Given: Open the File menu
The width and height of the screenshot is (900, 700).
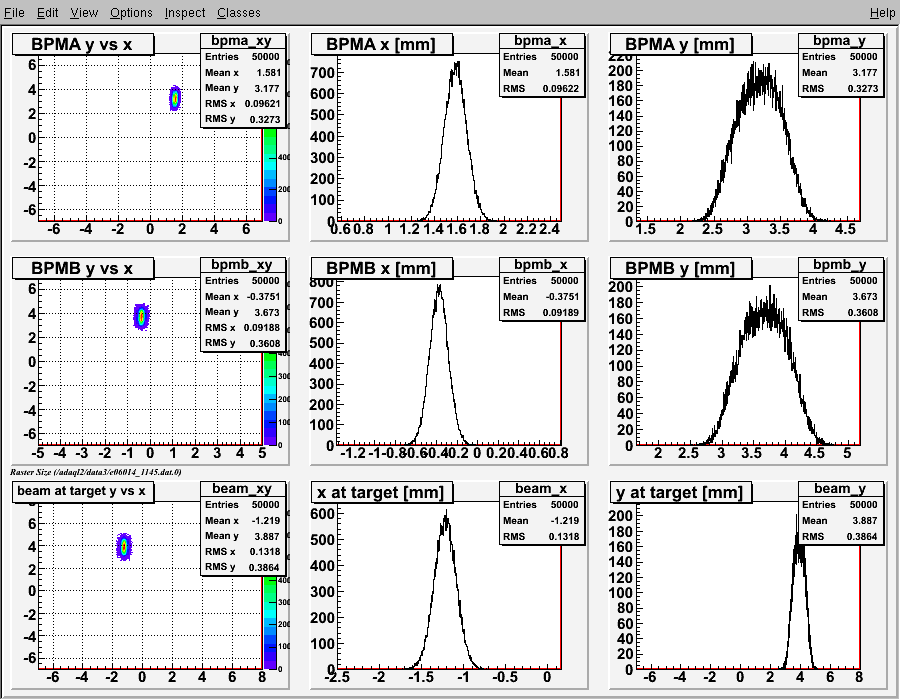Looking at the screenshot, I should point(14,13).
